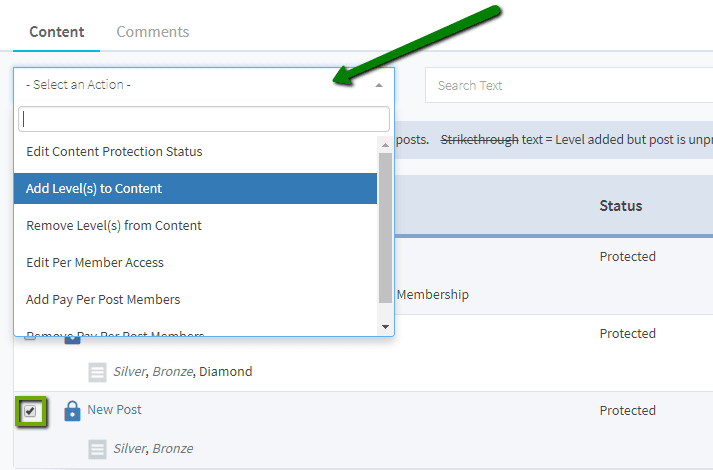Click the scrollbar up arrow in action list

[385, 145]
